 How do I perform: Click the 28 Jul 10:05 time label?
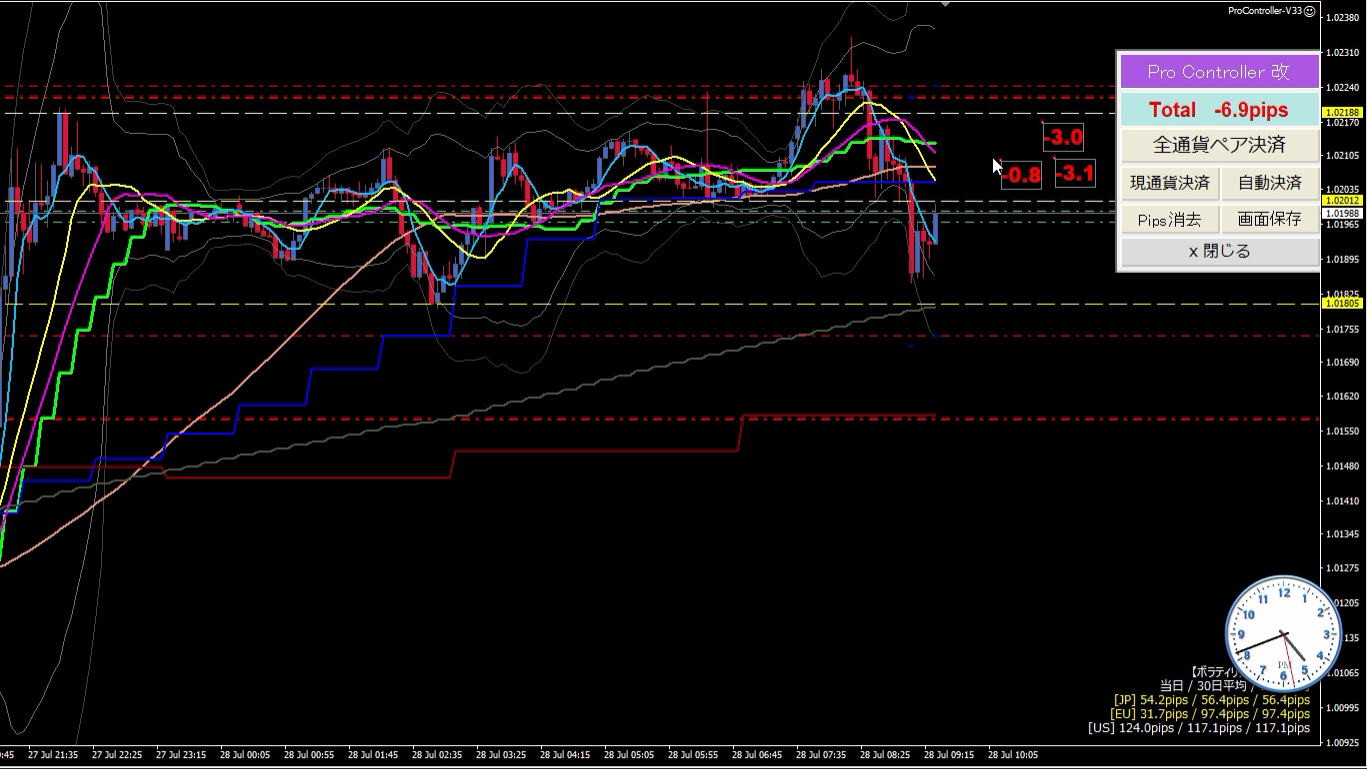[1013, 755]
